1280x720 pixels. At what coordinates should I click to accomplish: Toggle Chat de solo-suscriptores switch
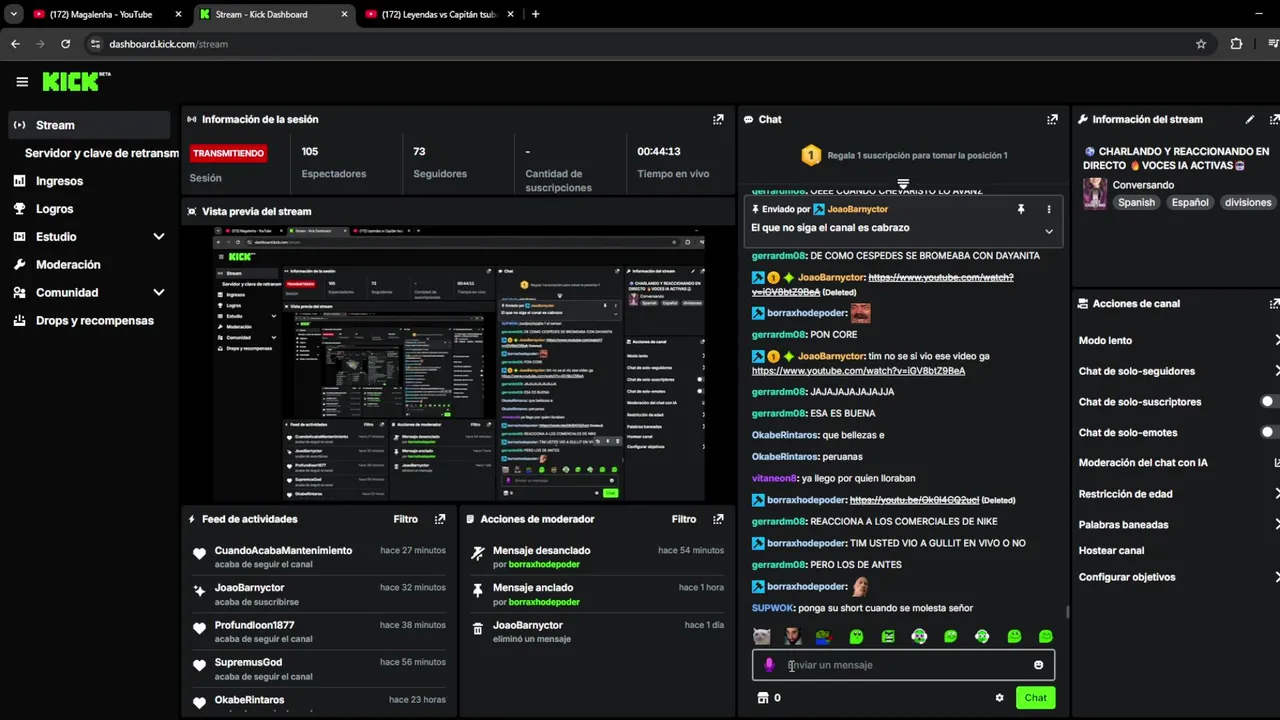point(1270,402)
